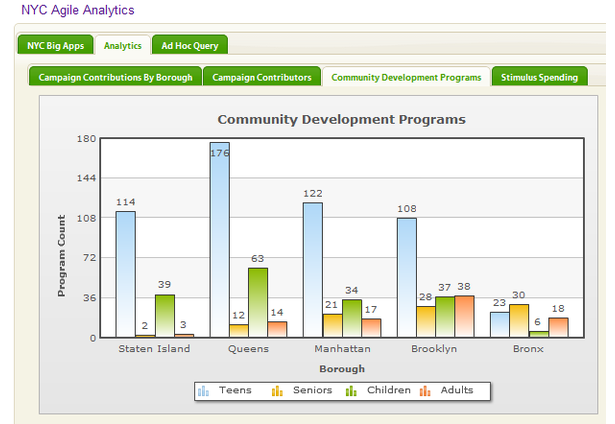Image resolution: width=615 pixels, height=424 pixels.
Task: Switch to the Stimulus Spending tab
Action: (x=539, y=76)
